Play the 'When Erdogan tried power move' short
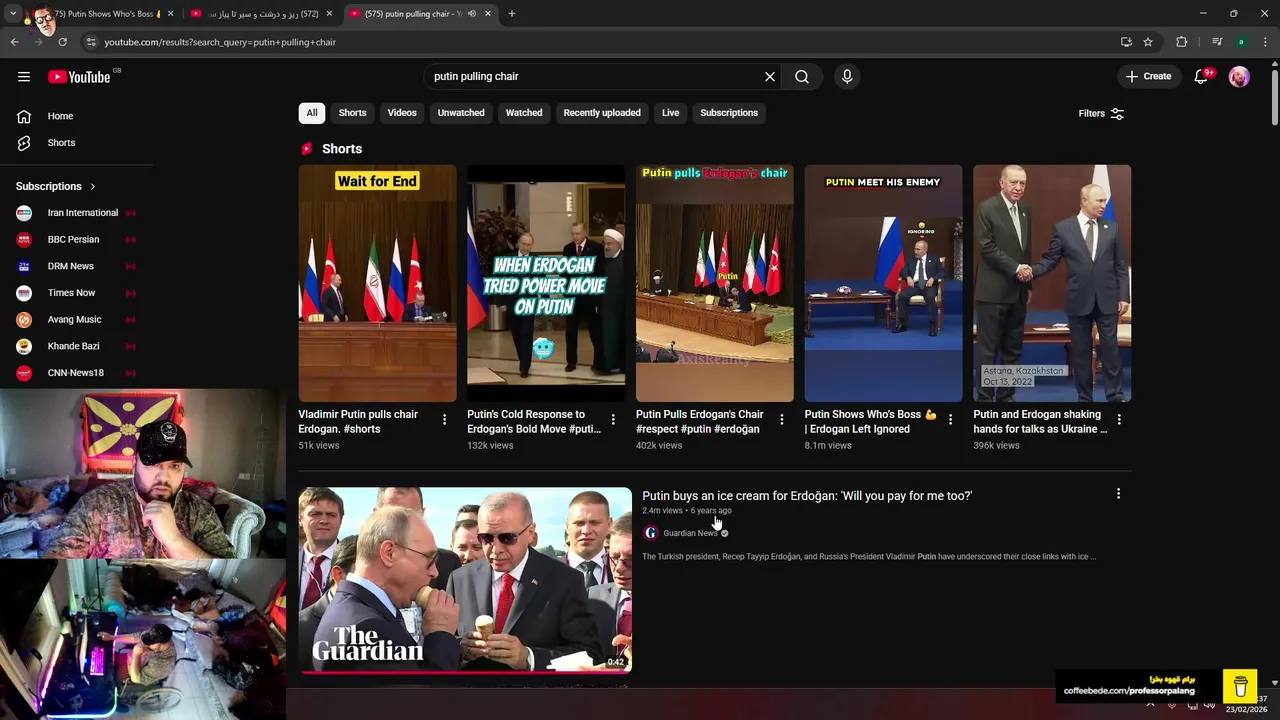 (x=546, y=283)
